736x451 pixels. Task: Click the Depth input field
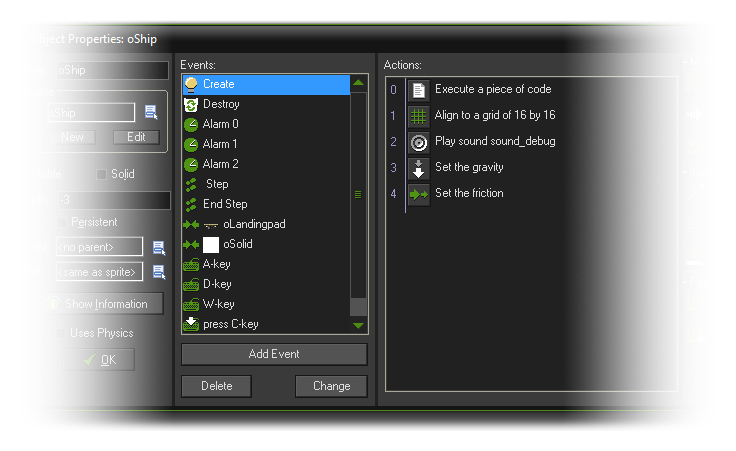point(112,201)
